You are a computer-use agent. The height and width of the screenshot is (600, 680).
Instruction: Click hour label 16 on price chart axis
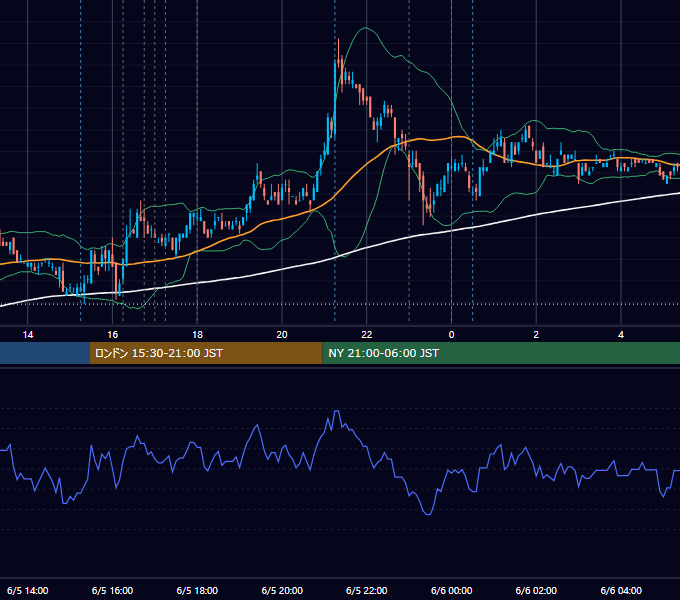pyautogui.click(x=112, y=335)
